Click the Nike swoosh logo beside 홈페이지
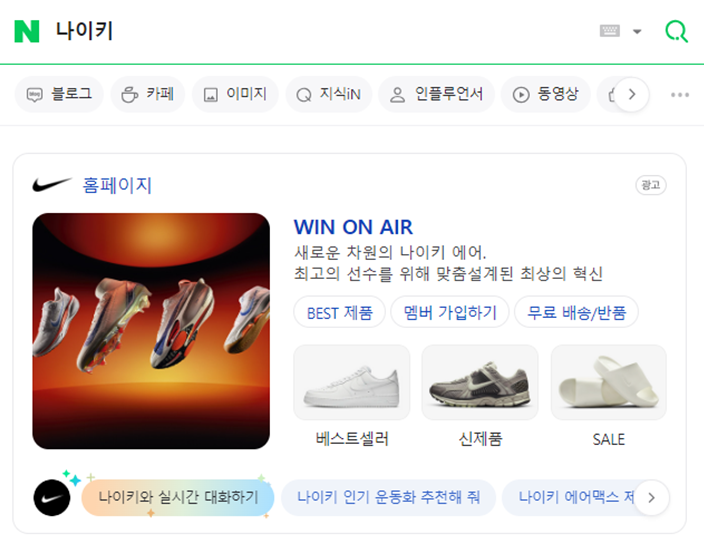 click(52, 184)
